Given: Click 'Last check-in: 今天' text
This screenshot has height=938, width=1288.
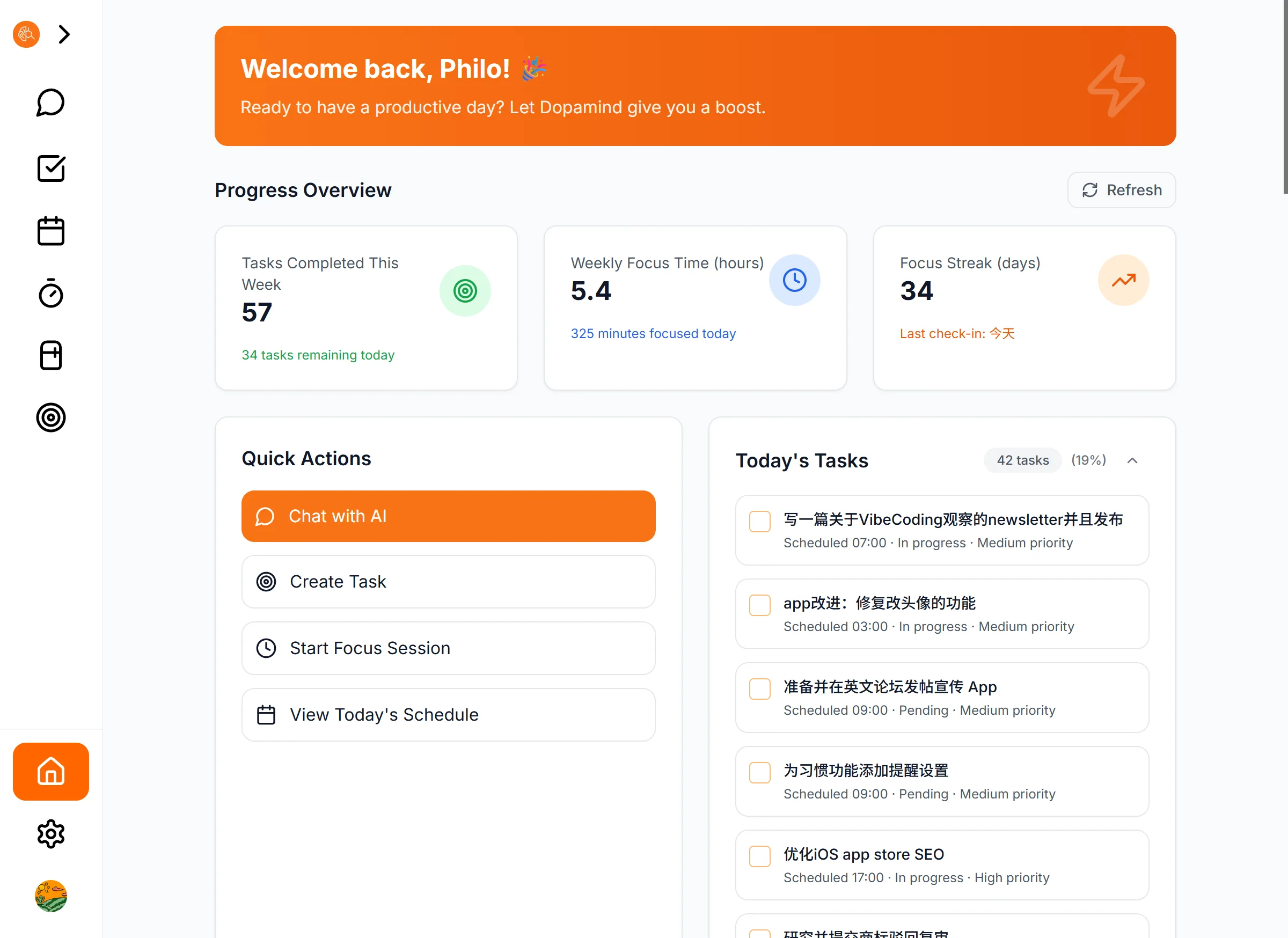Looking at the screenshot, I should pyautogui.click(x=957, y=333).
